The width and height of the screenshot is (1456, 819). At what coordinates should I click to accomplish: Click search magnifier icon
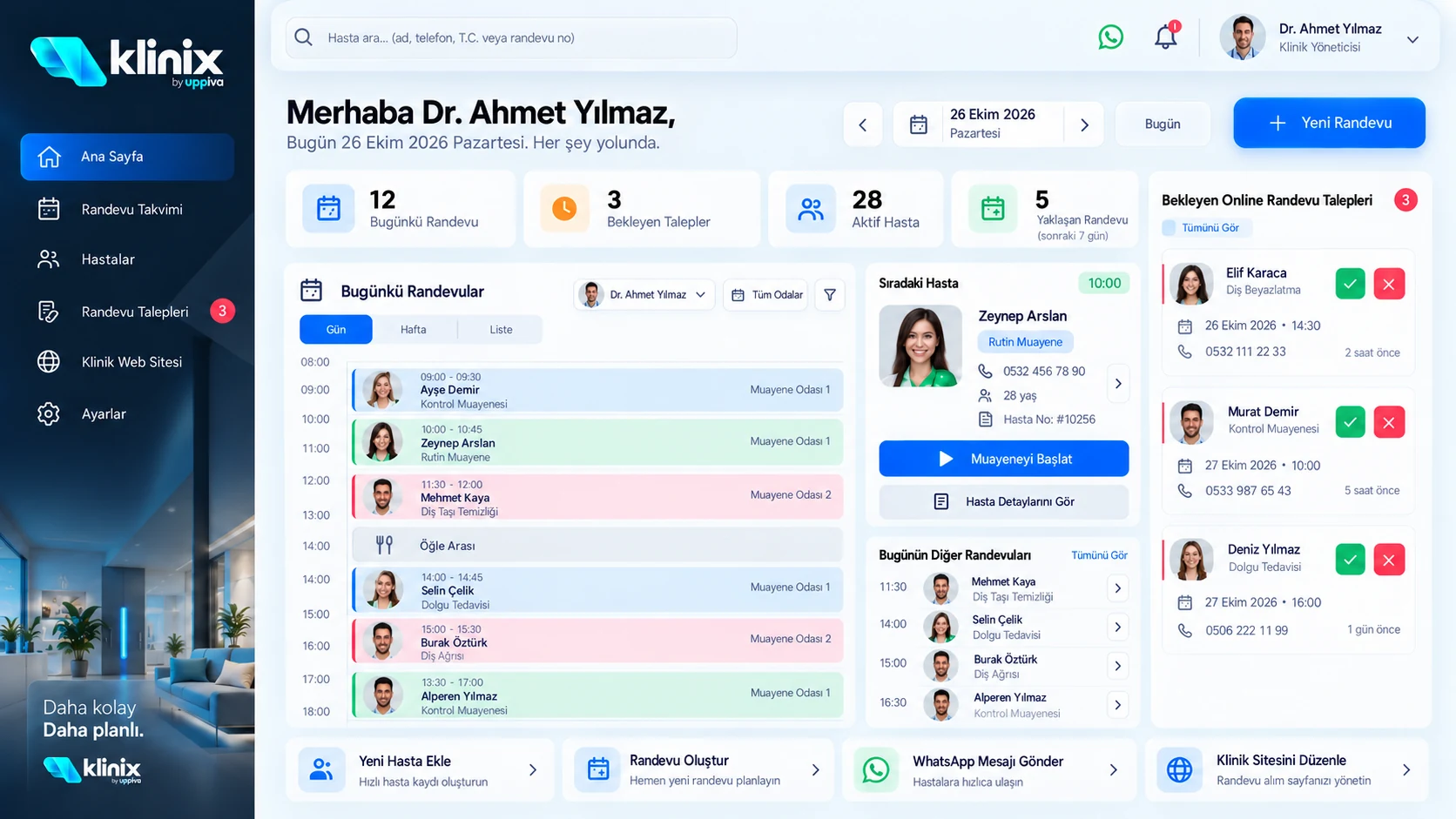[x=304, y=37]
